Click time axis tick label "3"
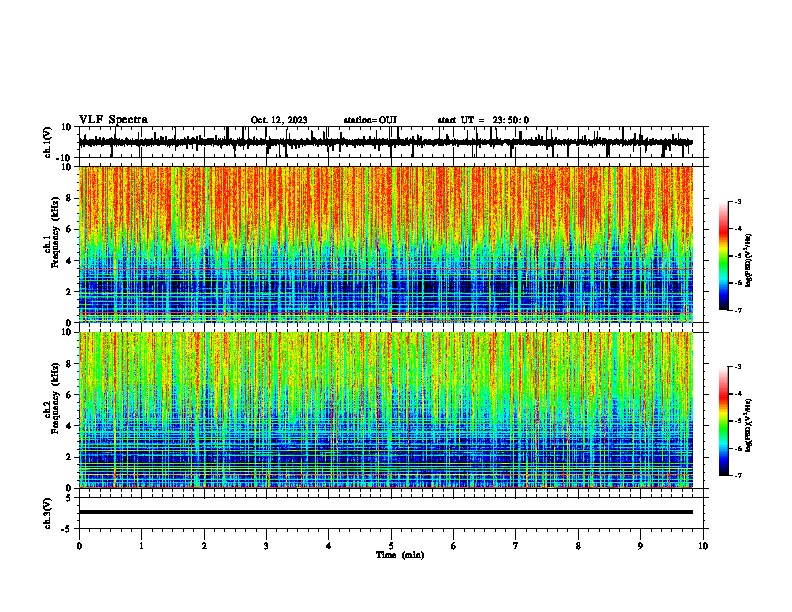 click(x=266, y=546)
